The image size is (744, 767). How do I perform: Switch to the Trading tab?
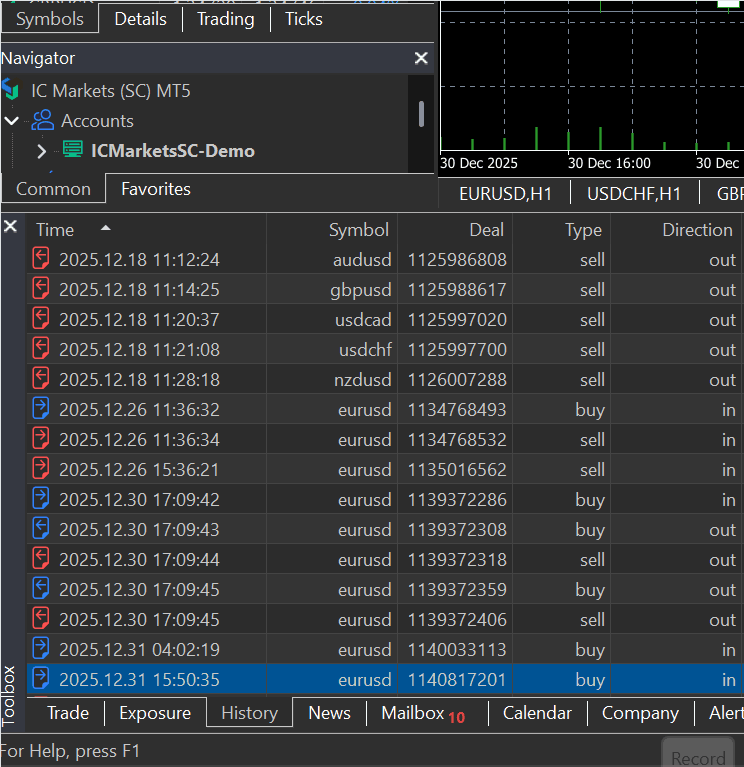225,19
